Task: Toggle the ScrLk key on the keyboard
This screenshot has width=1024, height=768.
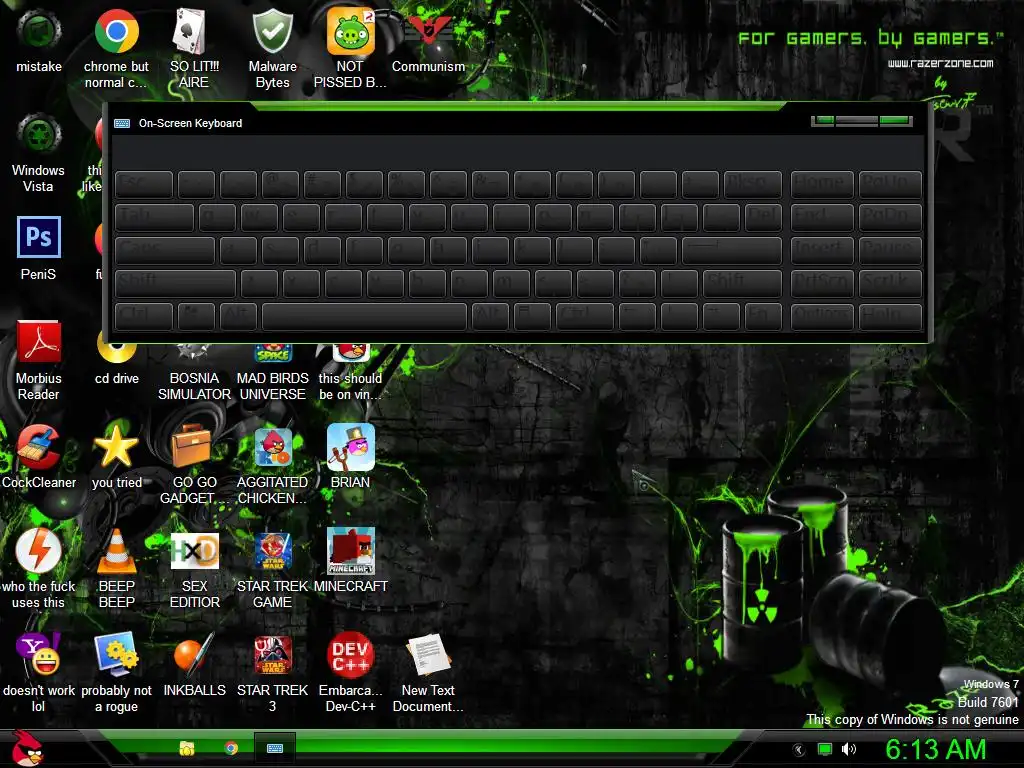Action: pos(890,284)
